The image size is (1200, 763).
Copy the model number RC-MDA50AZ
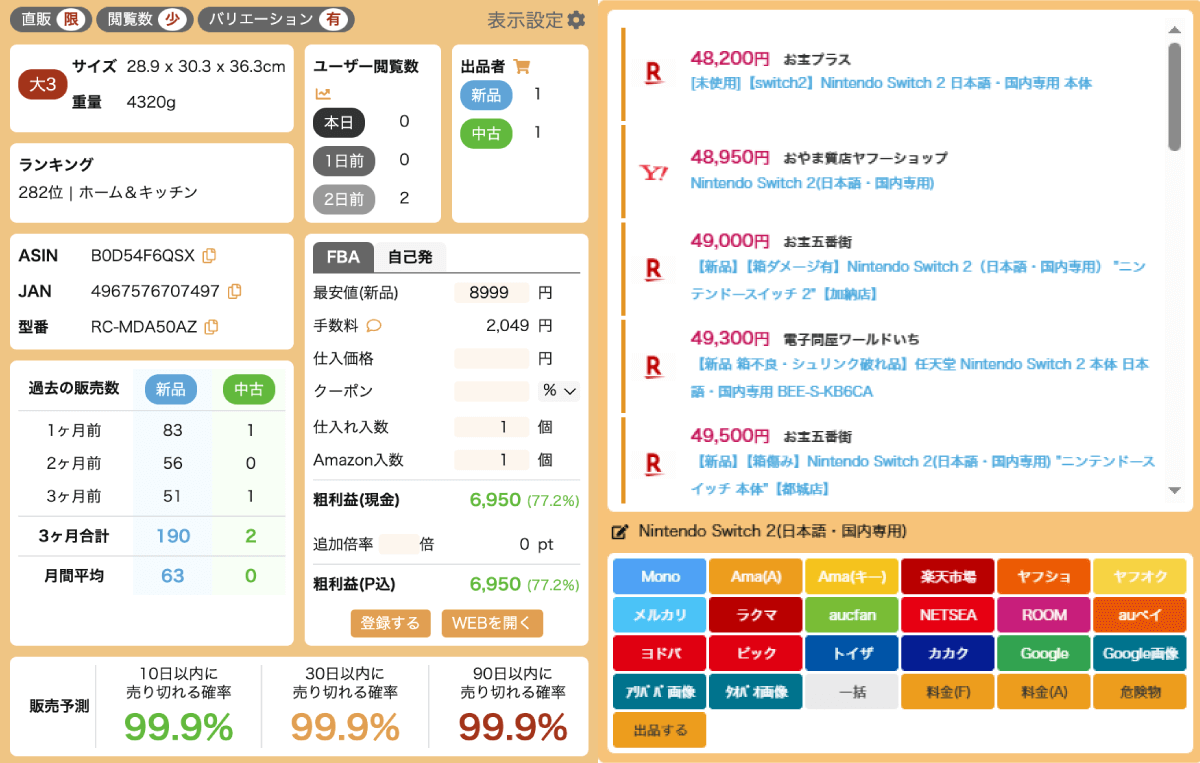[212, 327]
